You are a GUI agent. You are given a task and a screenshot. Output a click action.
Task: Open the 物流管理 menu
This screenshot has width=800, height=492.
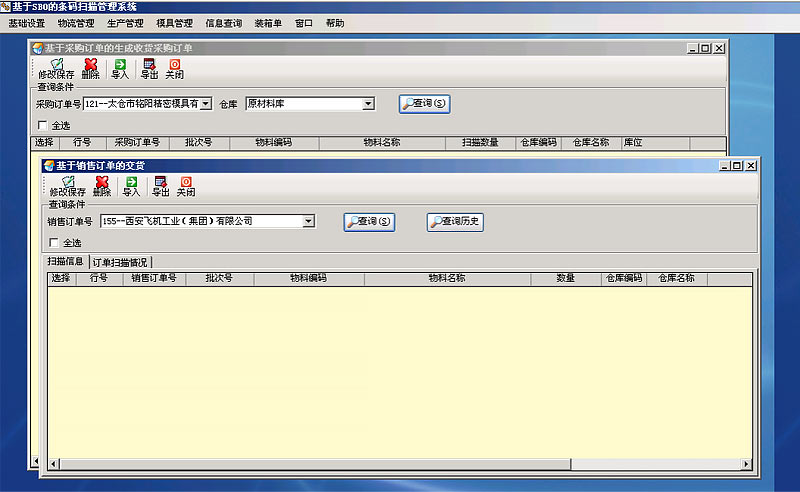(75, 22)
